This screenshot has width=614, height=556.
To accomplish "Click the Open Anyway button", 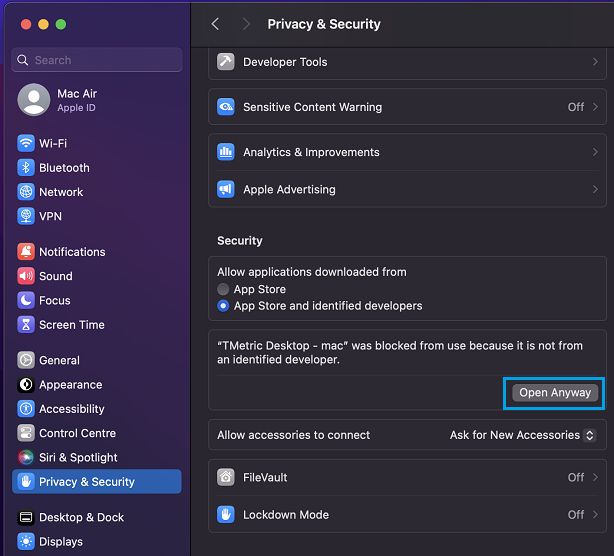I will coord(555,393).
